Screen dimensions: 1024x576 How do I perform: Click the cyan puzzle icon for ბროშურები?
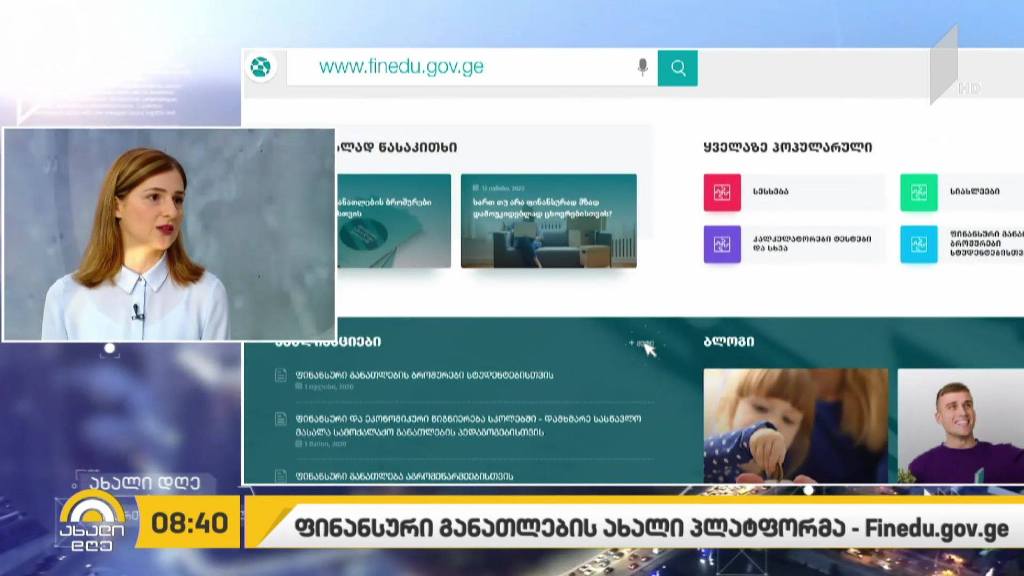[918, 244]
